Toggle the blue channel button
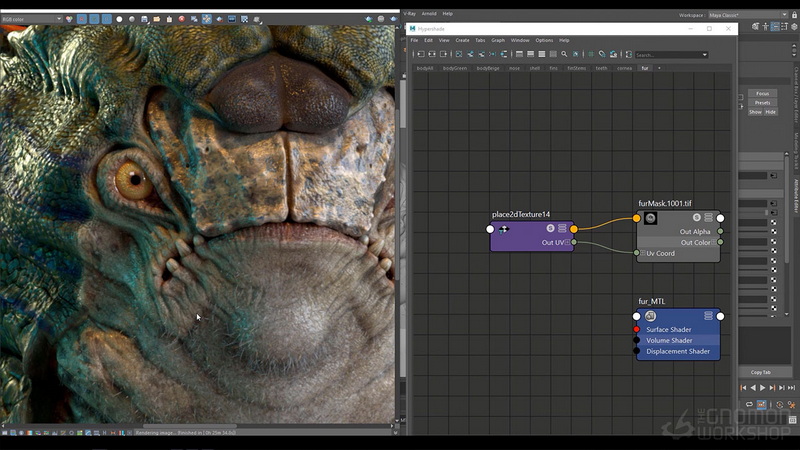Image resolution: width=800 pixels, height=450 pixels. [x=107, y=19]
